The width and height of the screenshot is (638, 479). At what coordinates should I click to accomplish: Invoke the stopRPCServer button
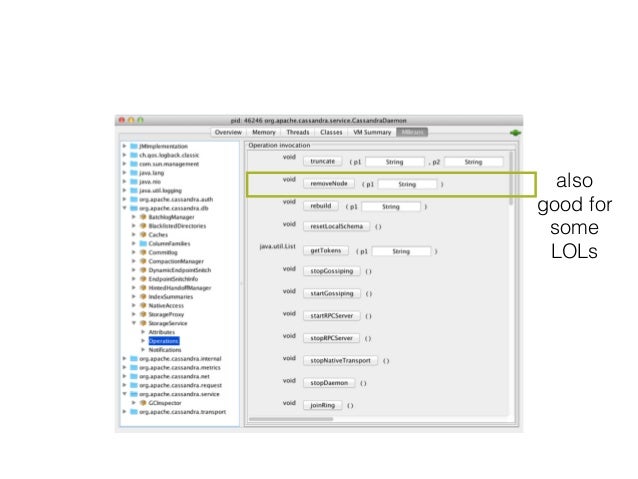pos(331,338)
